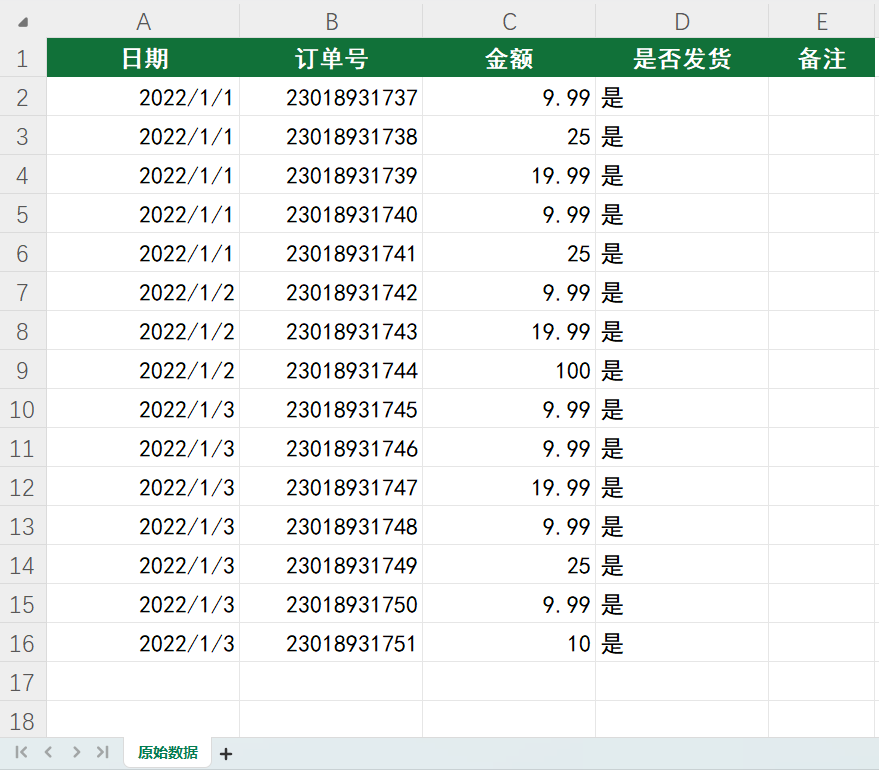Select order number 23018931747 cell

click(x=331, y=487)
